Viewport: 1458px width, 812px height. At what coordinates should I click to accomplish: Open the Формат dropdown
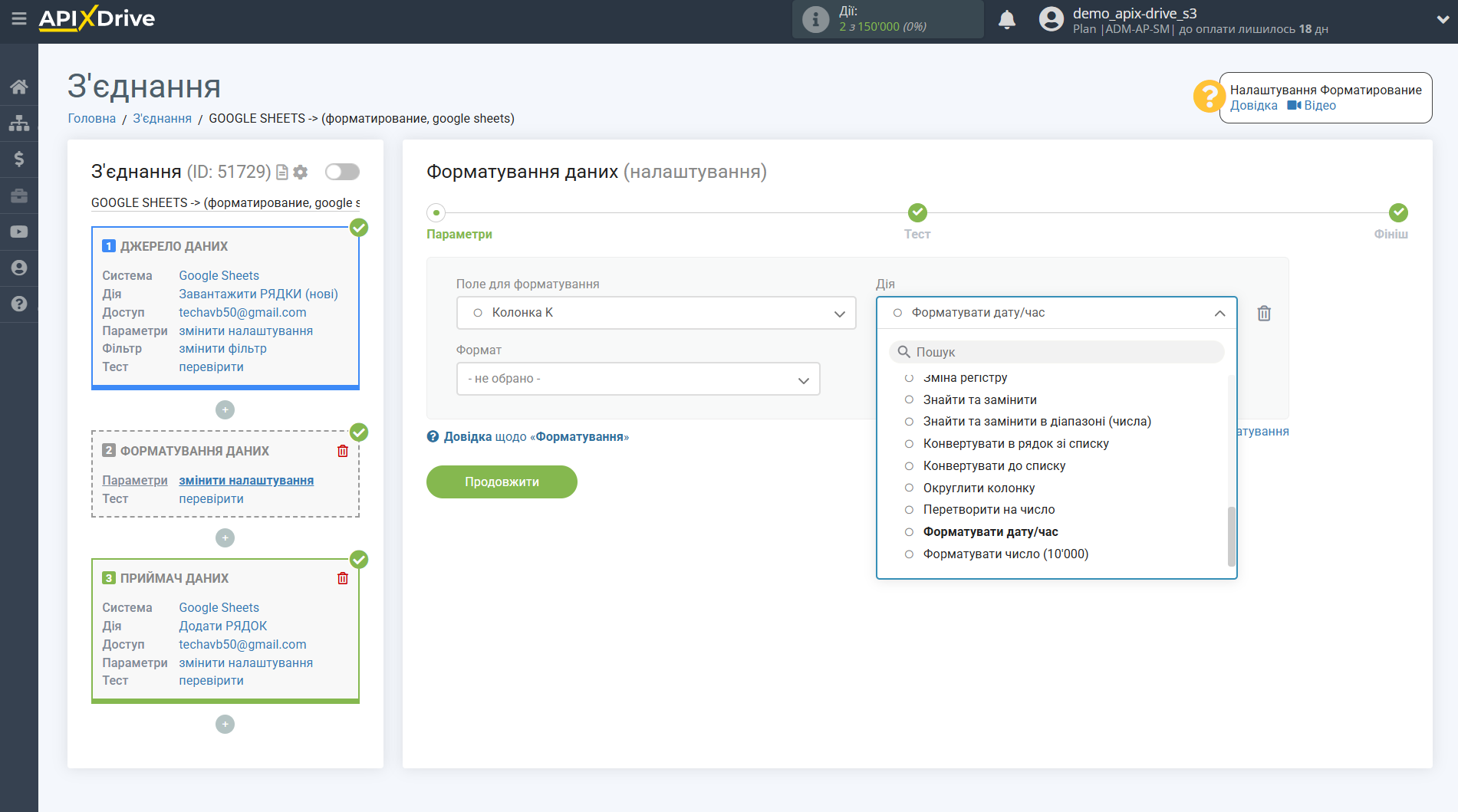(x=638, y=379)
